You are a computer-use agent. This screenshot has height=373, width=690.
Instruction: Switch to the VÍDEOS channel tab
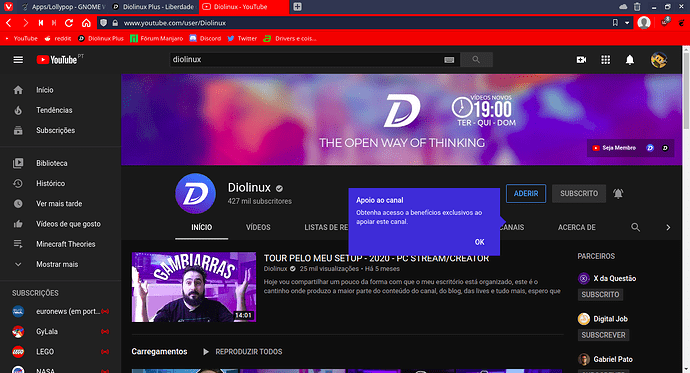pyautogui.click(x=258, y=227)
